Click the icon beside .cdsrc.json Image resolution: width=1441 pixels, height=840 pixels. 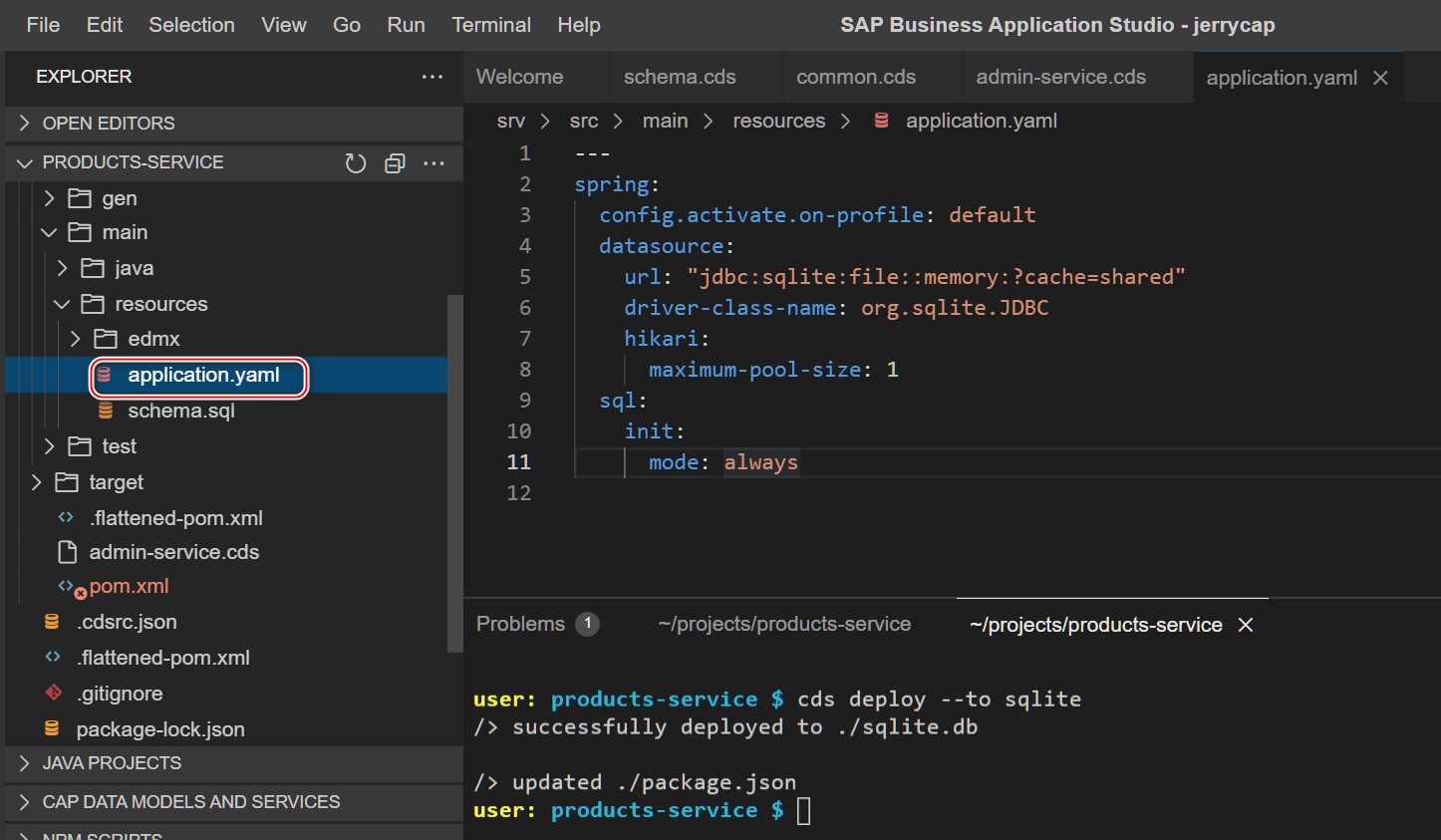[52, 621]
